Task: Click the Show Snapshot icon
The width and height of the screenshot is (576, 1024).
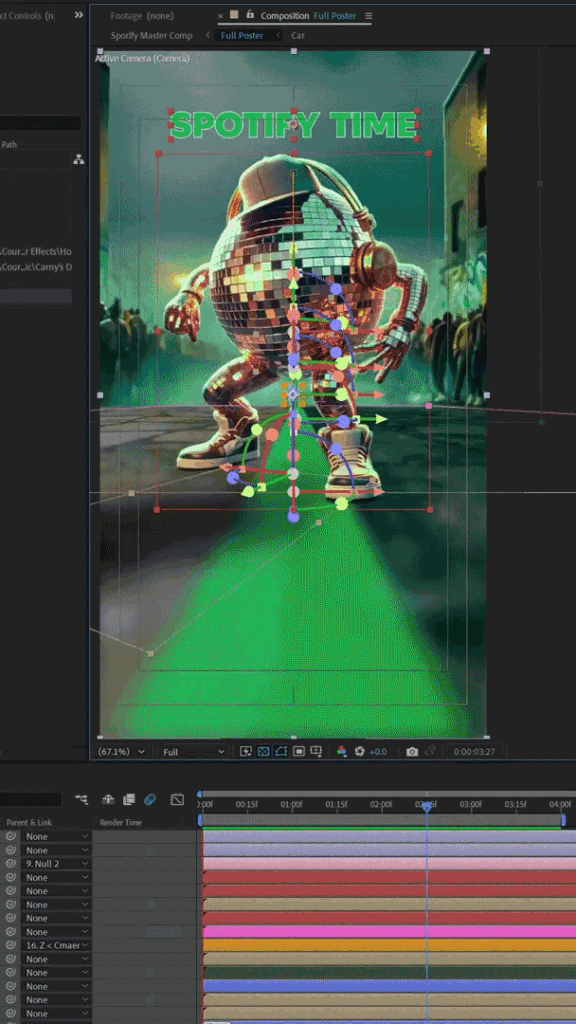Action: (430, 752)
